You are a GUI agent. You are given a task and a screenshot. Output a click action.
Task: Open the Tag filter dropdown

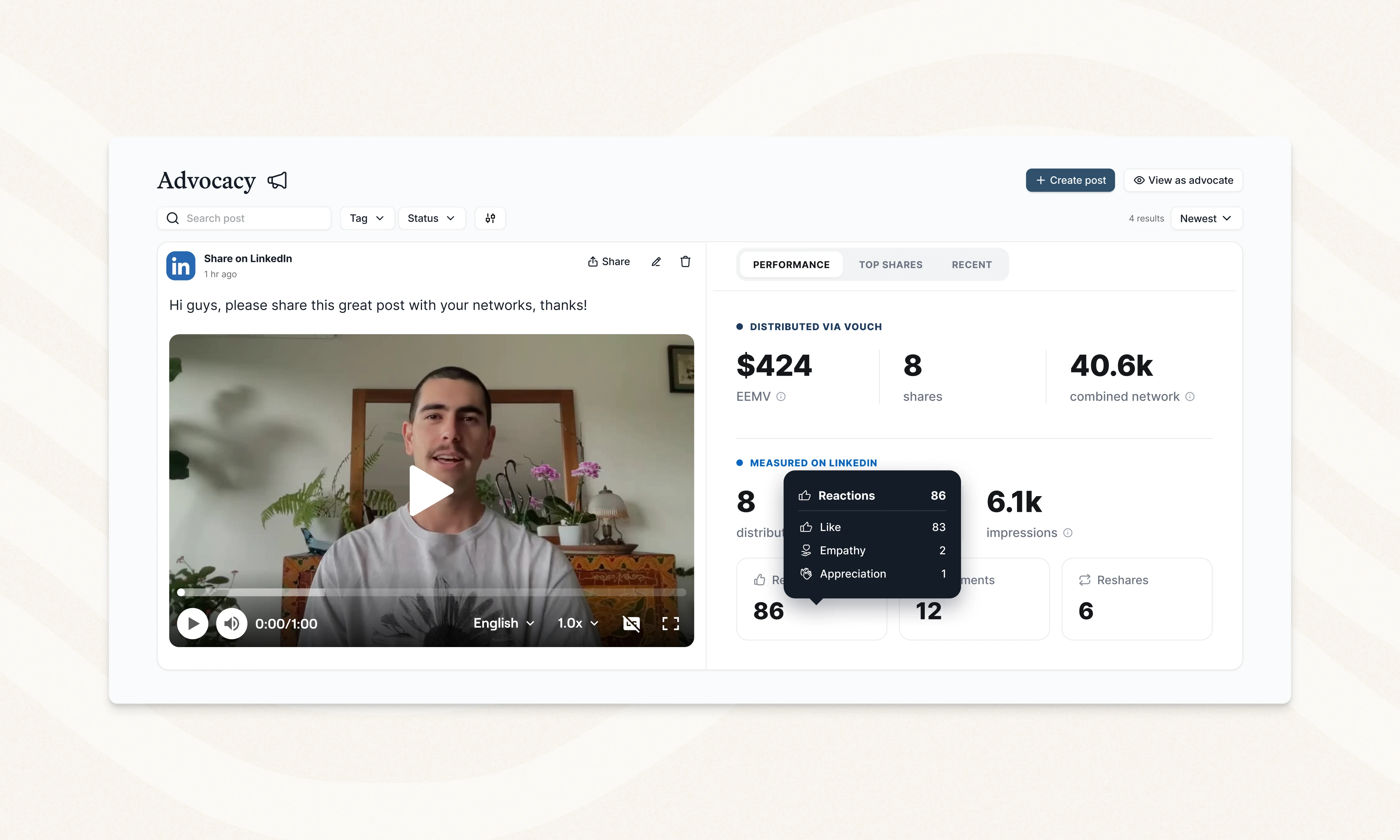367,219
